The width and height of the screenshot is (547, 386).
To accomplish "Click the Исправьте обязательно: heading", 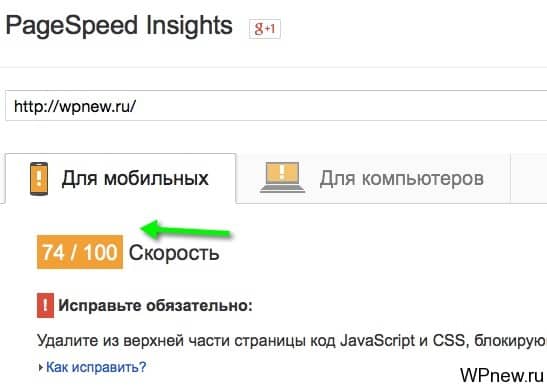I will pos(155,306).
